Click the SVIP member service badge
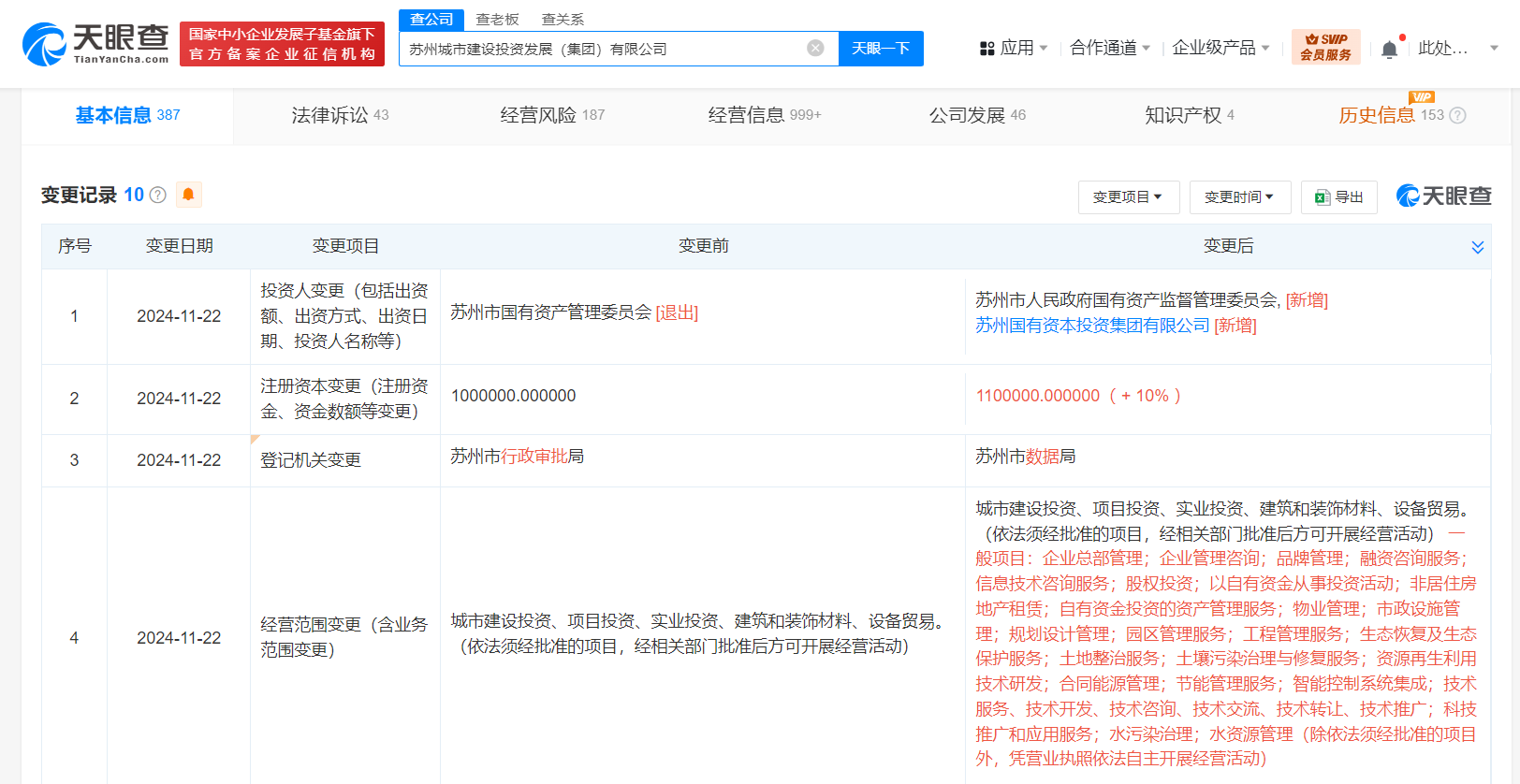 [x=1325, y=47]
